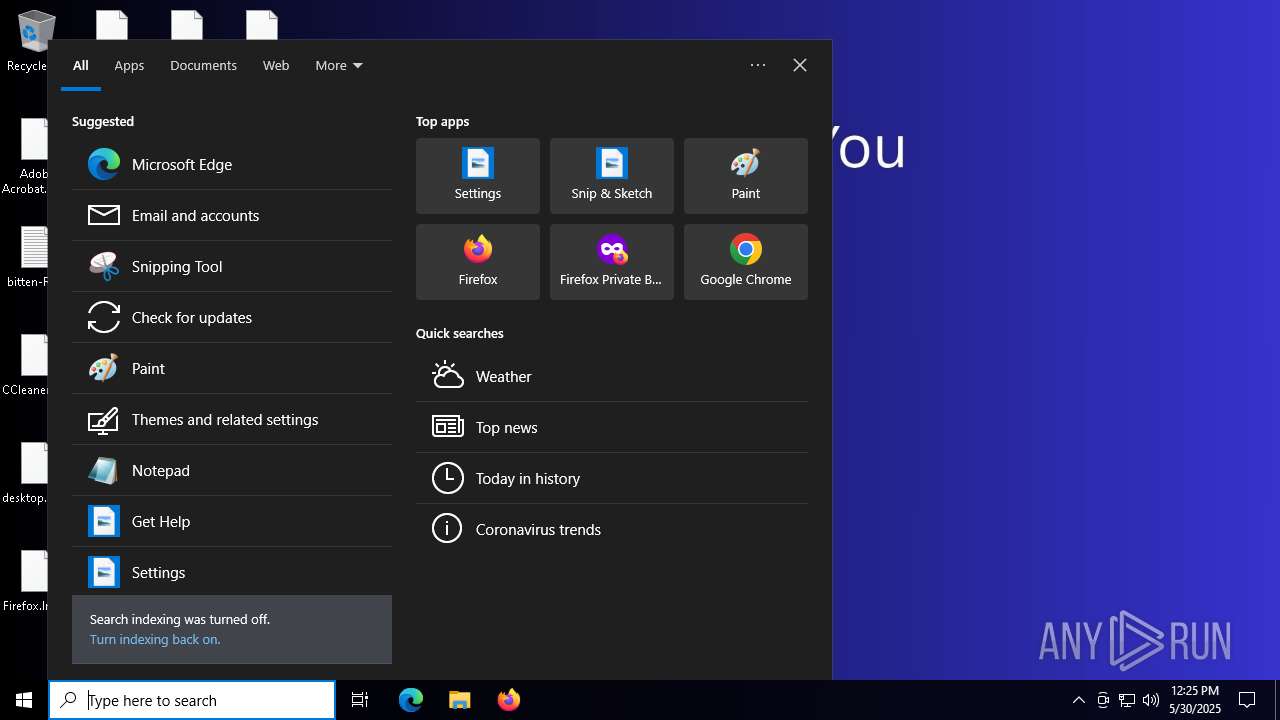1280x720 pixels.
Task: Launch Snipping Tool from Suggested
Action: point(232,266)
